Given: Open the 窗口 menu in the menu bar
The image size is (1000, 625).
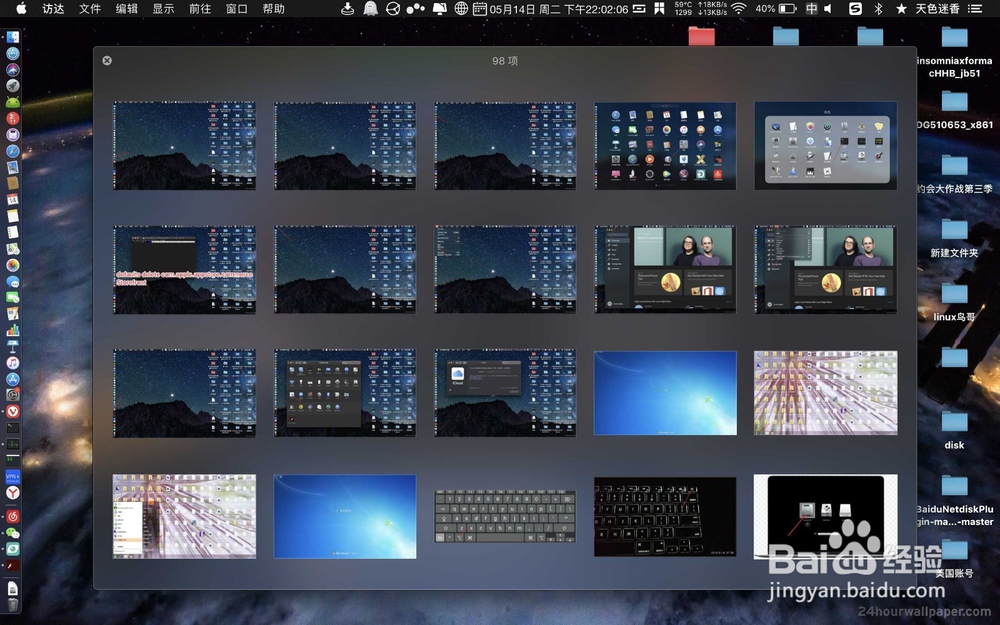Looking at the screenshot, I should click(238, 10).
